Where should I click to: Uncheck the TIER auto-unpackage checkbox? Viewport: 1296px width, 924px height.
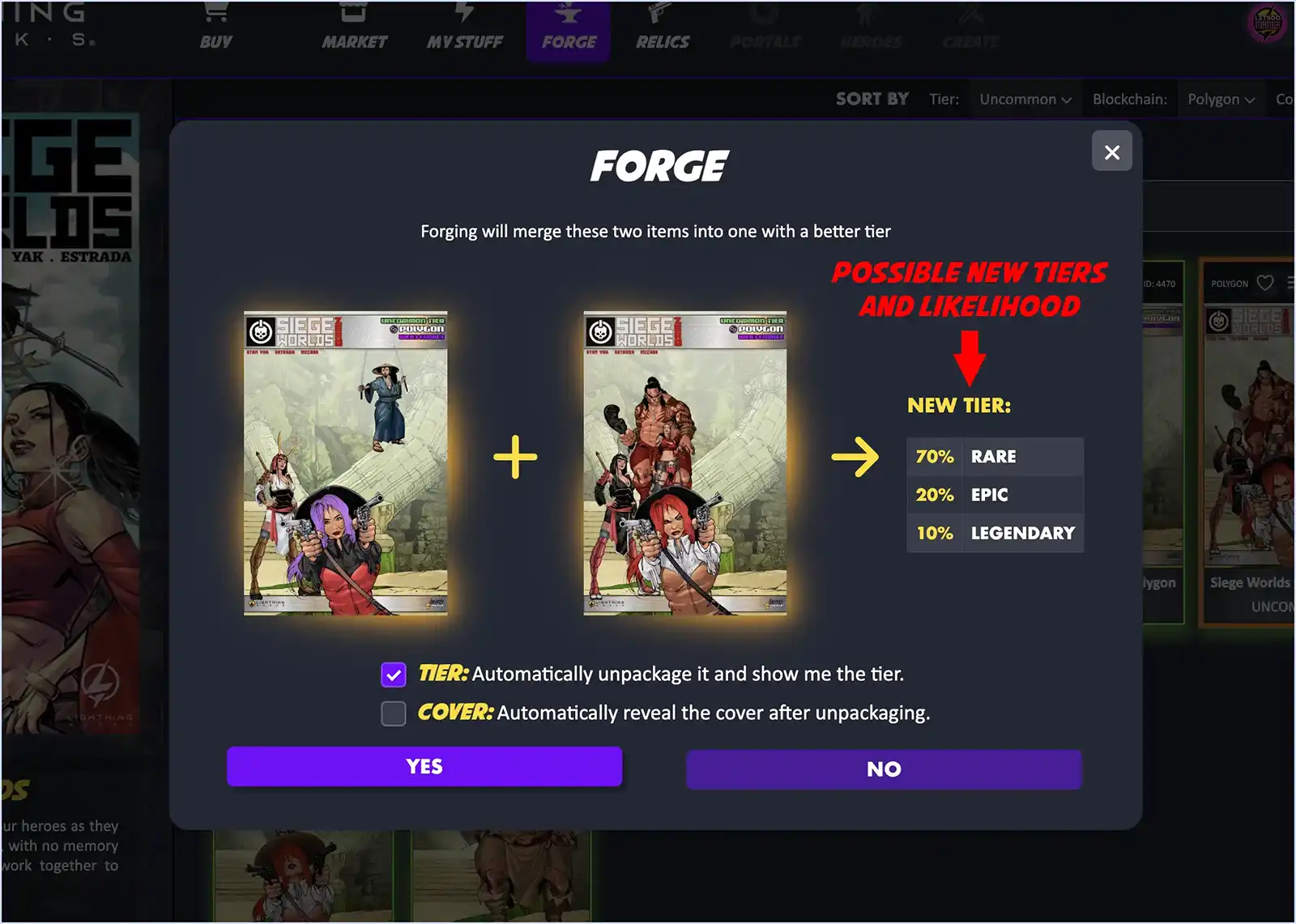tap(394, 674)
